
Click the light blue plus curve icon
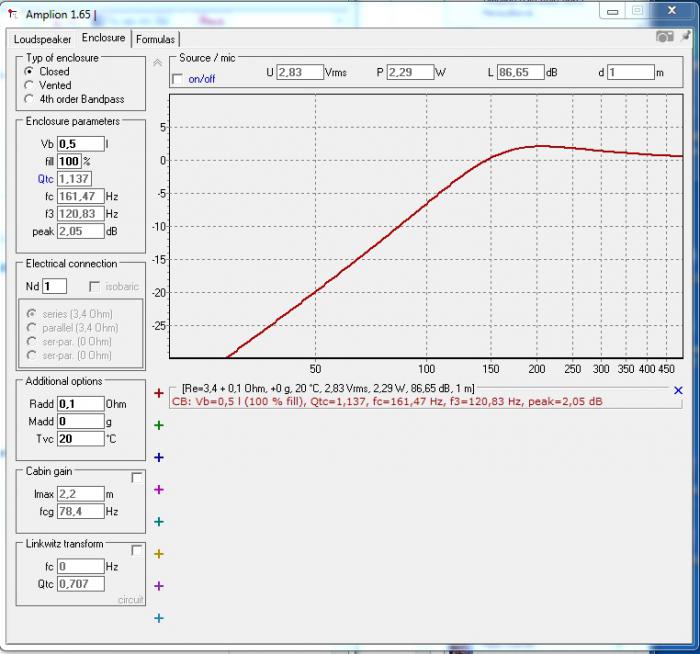(158, 618)
